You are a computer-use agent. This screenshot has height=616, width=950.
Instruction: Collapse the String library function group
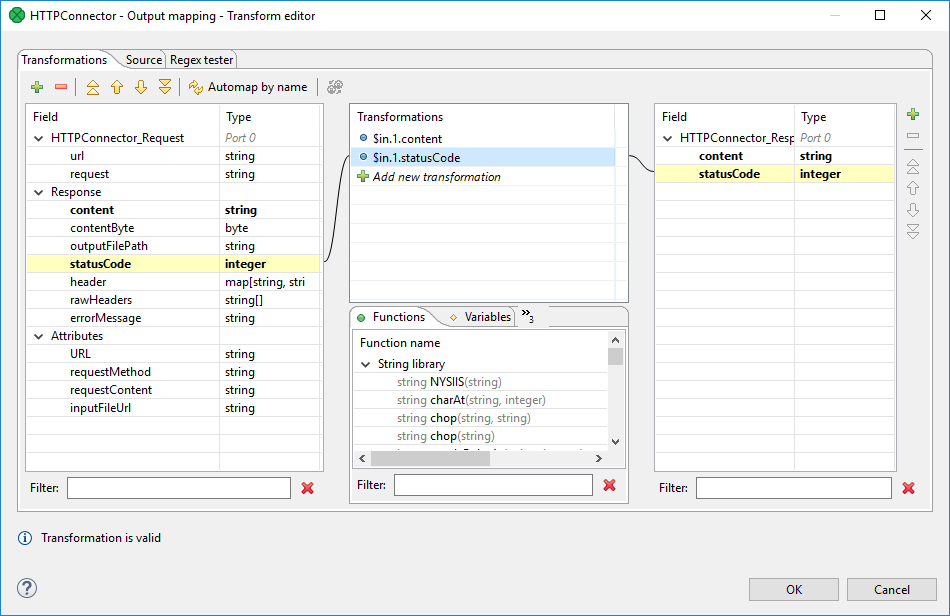pos(365,364)
